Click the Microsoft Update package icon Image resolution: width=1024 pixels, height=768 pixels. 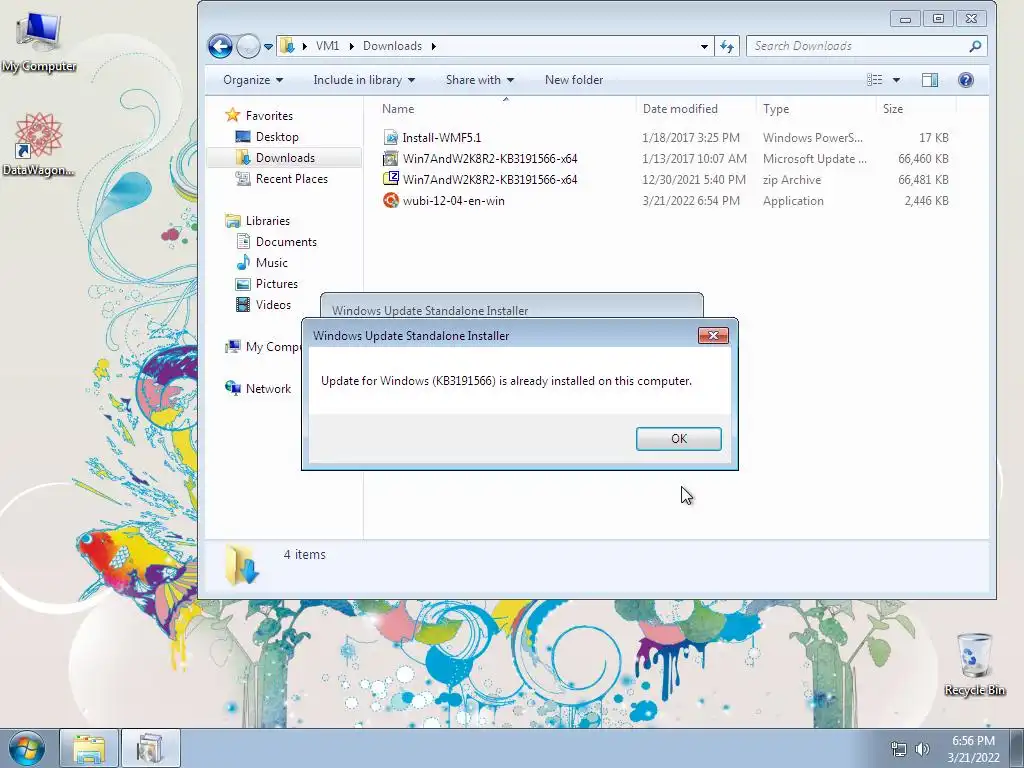(x=391, y=159)
